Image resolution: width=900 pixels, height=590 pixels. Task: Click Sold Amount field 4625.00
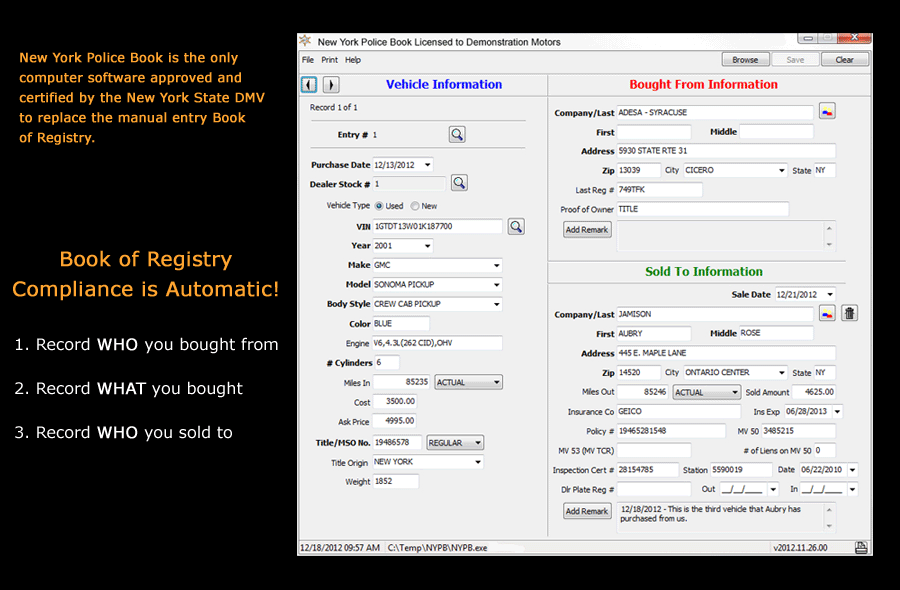tap(814, 392)
